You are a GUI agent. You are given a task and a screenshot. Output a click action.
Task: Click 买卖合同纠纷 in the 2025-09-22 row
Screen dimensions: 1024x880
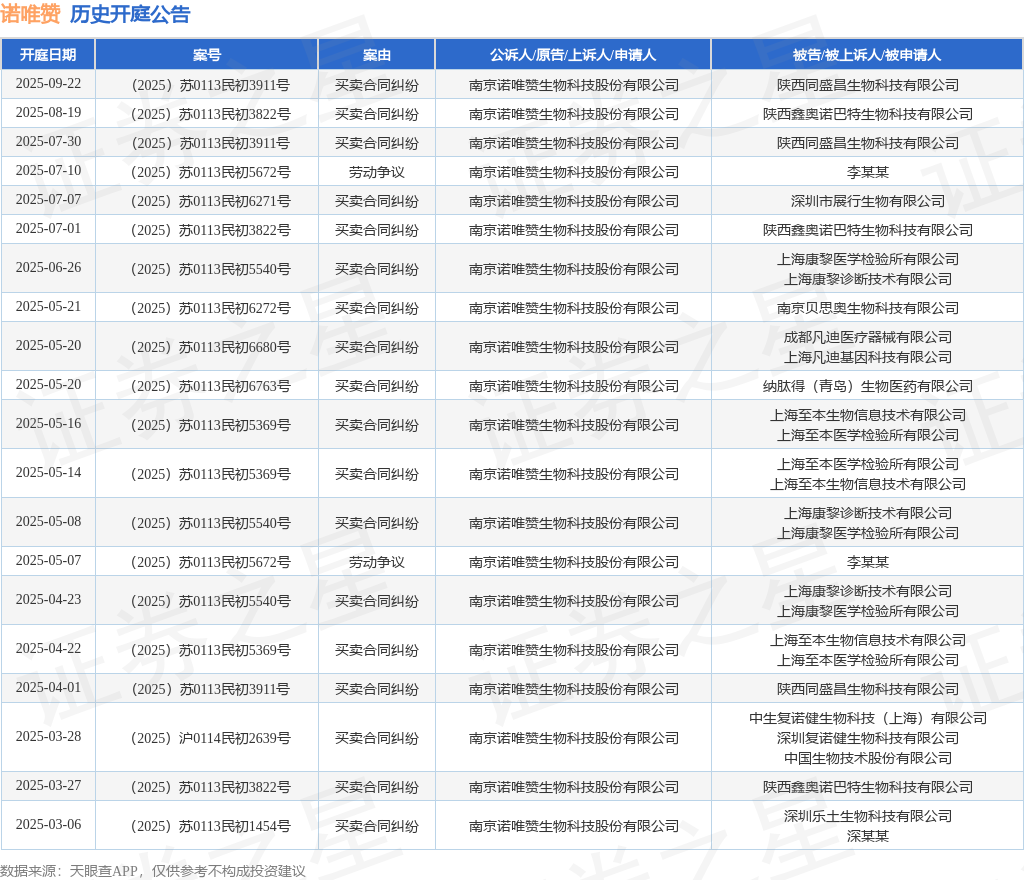pos(377,86)
